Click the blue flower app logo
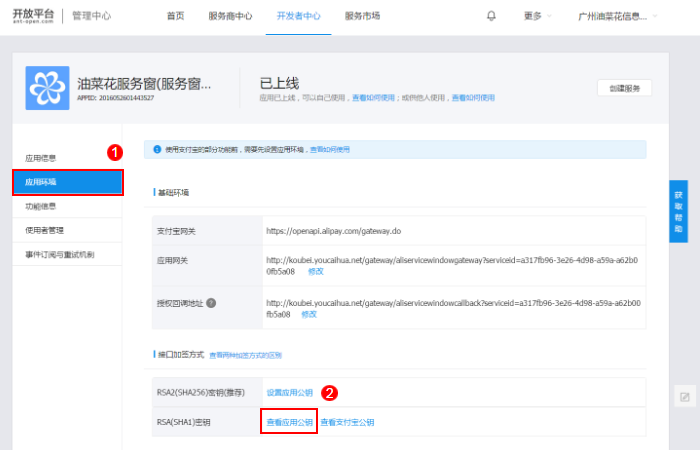 (x=47, y=88)
